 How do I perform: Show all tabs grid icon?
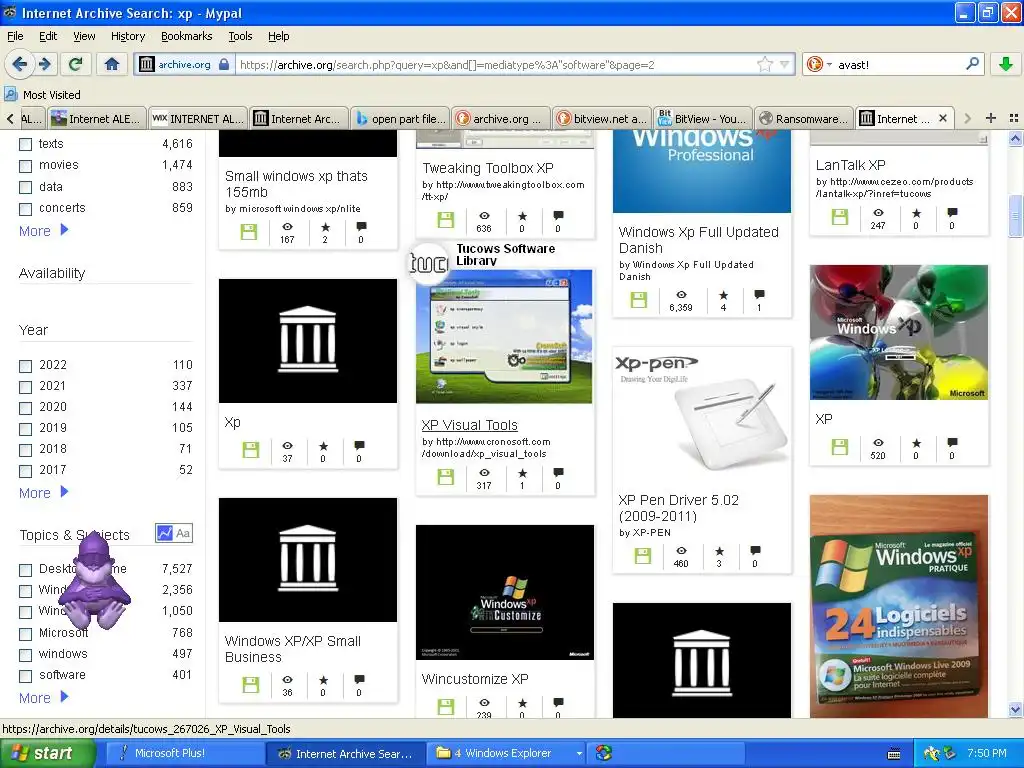(1014, 118)
